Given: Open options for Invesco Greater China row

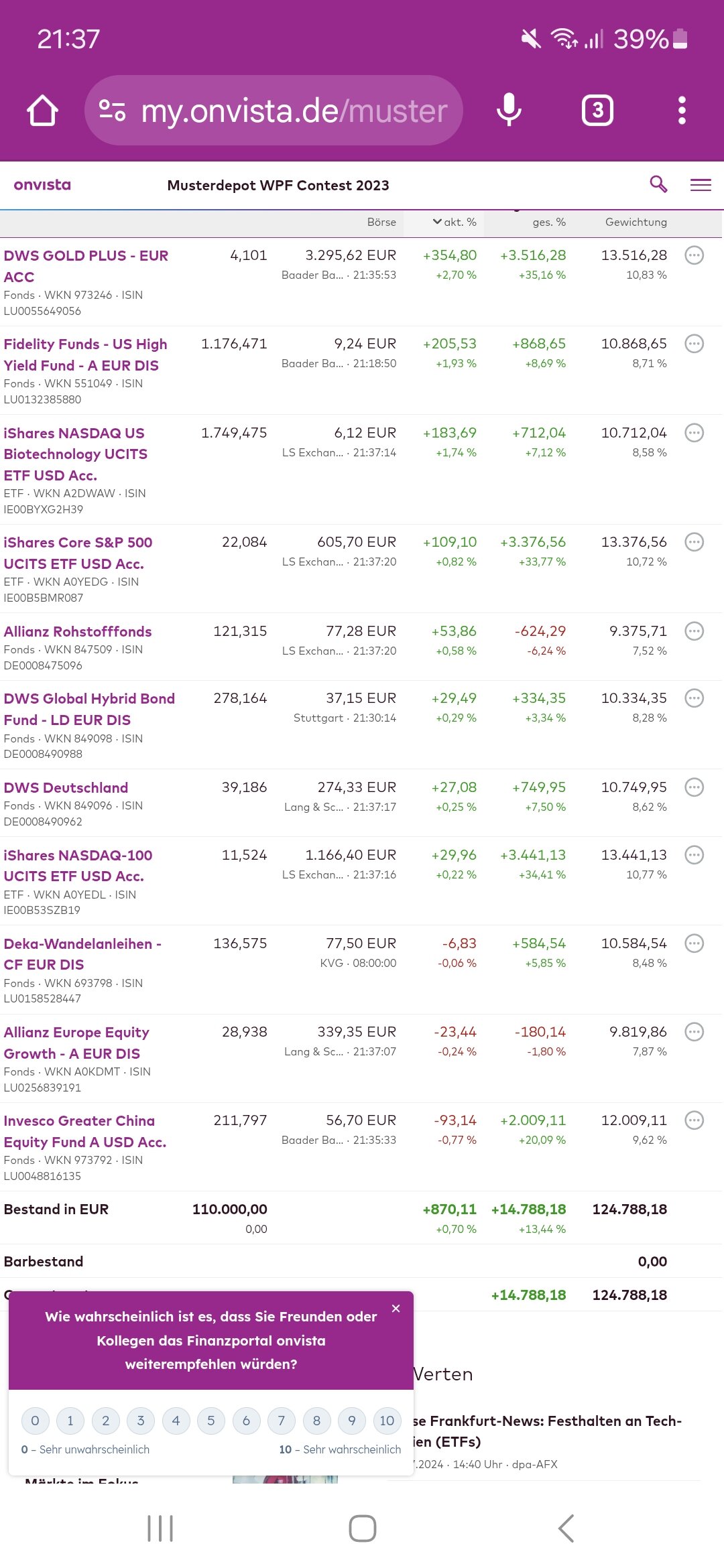Looking at the screenshot, I should pos(694,1120).
